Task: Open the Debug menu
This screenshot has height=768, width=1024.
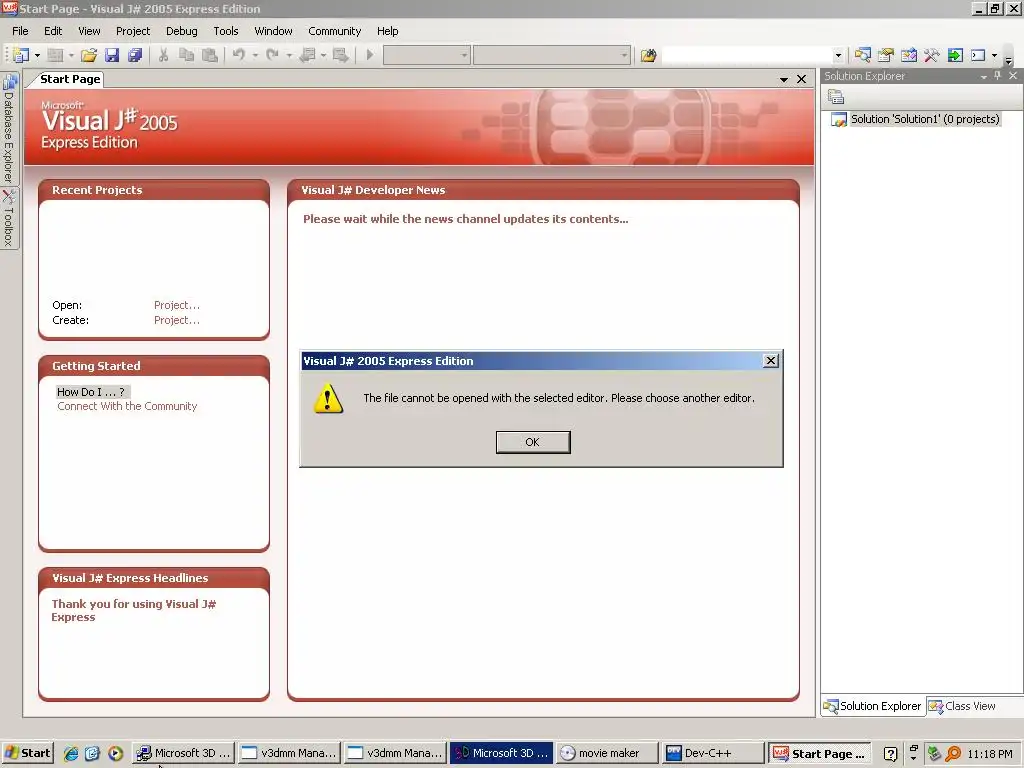Action: (182, 31)
